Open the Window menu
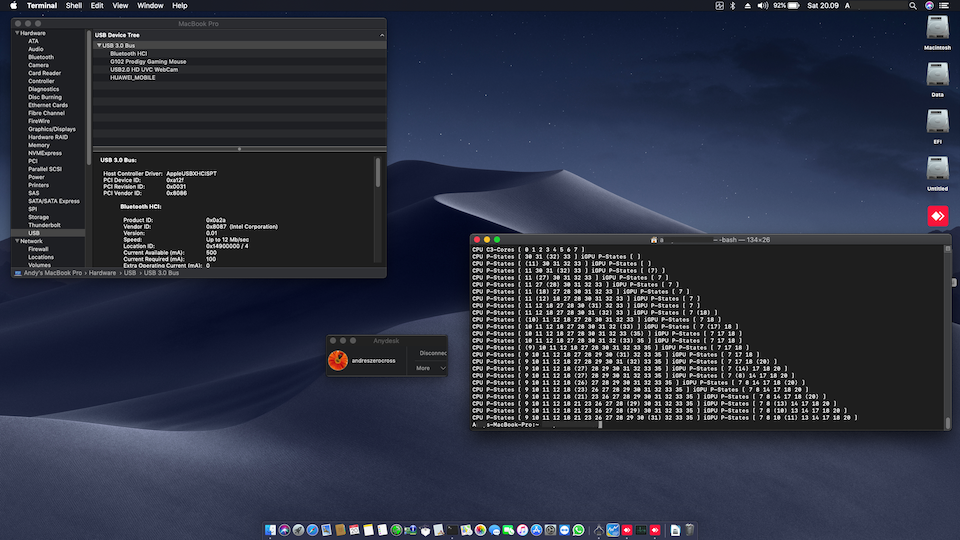960x540 pixels. [x=150, y=6]
